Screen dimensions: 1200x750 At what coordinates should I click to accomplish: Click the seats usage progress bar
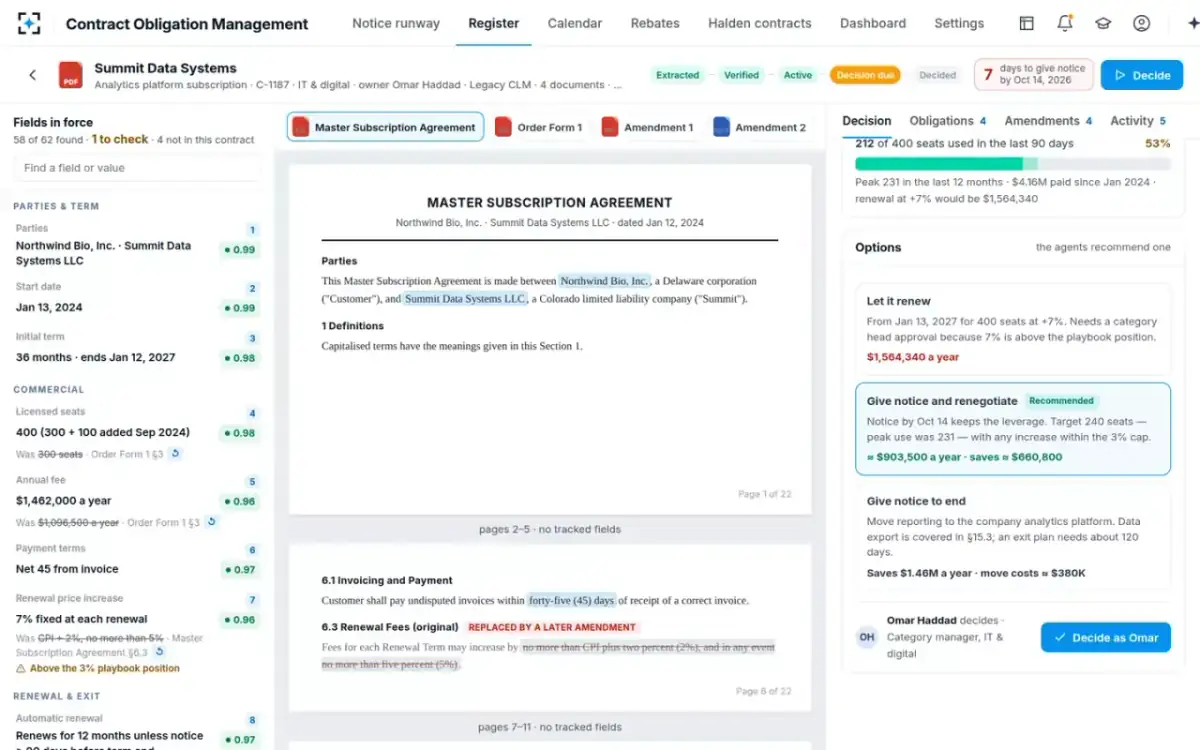click(x=1013, y=164)
